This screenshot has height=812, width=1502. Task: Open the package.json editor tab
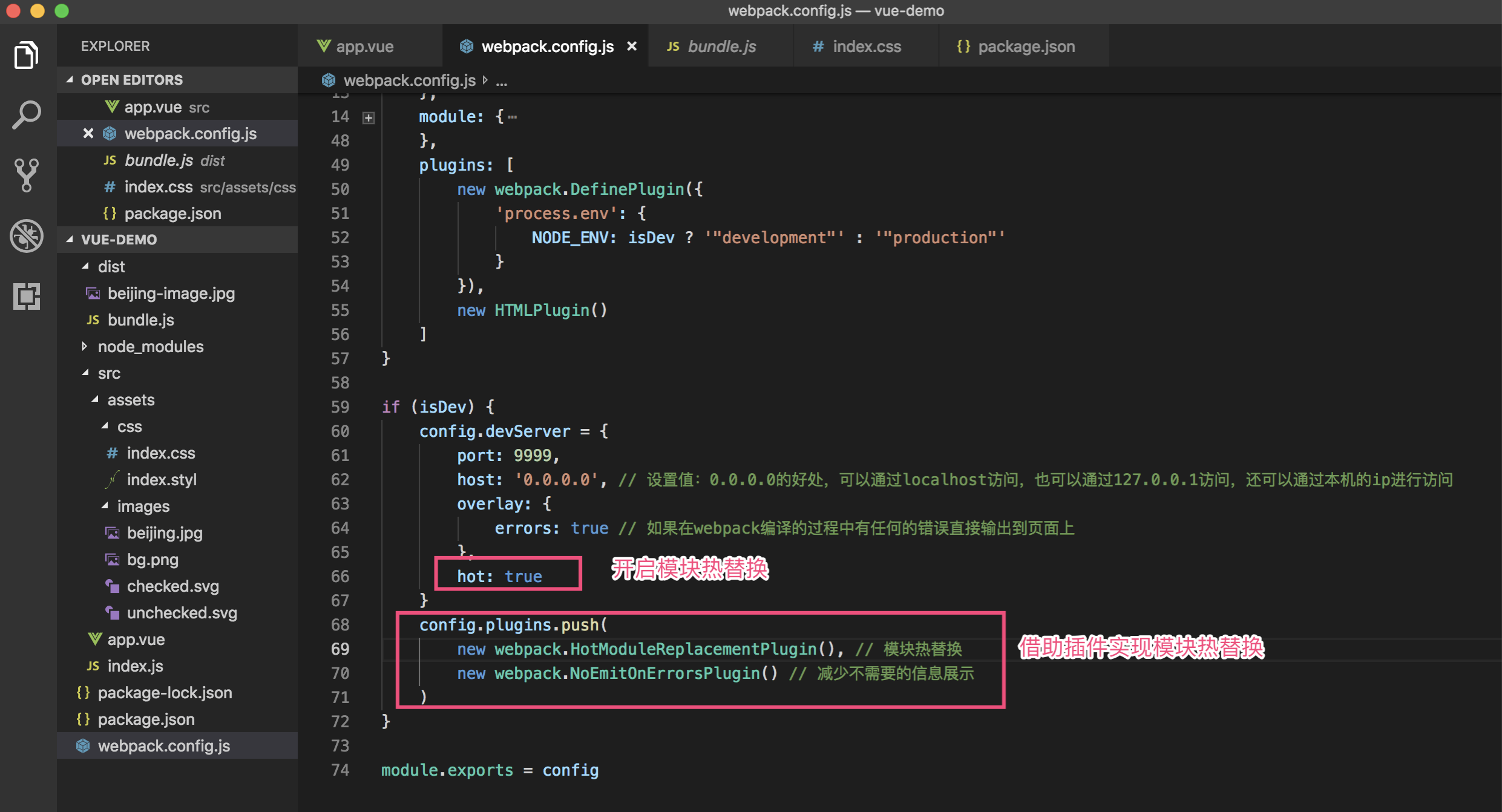pos(1026,47)
